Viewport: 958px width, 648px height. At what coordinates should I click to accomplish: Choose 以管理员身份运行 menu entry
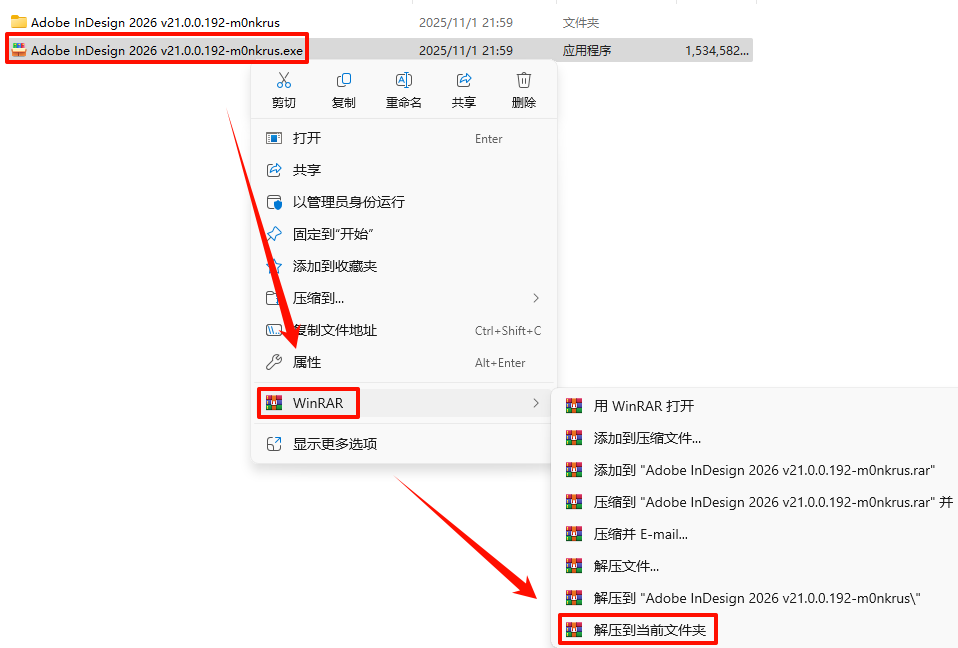[404, 202]
